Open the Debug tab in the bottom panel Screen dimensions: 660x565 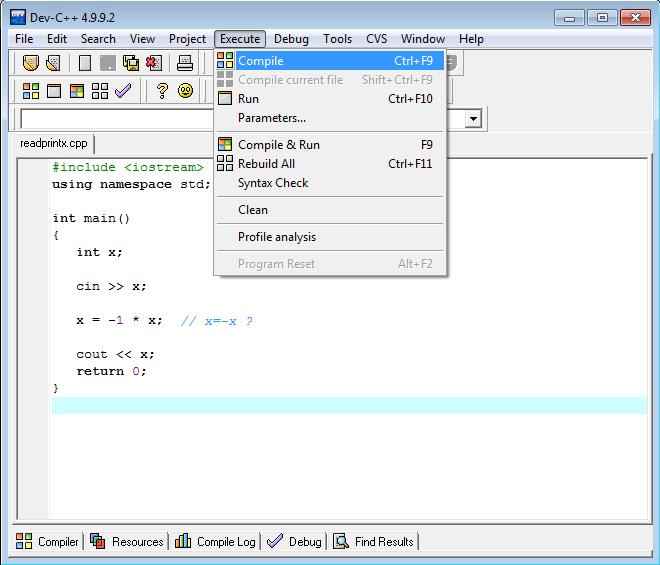pyautogui.click(x=294, y=541)
